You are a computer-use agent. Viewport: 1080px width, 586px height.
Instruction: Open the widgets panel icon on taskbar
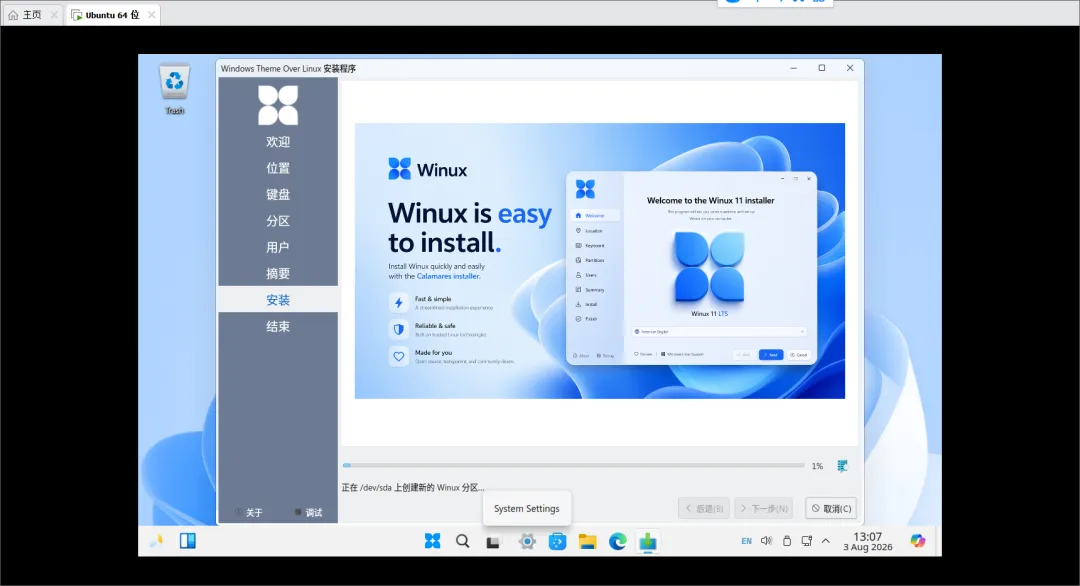187,541
